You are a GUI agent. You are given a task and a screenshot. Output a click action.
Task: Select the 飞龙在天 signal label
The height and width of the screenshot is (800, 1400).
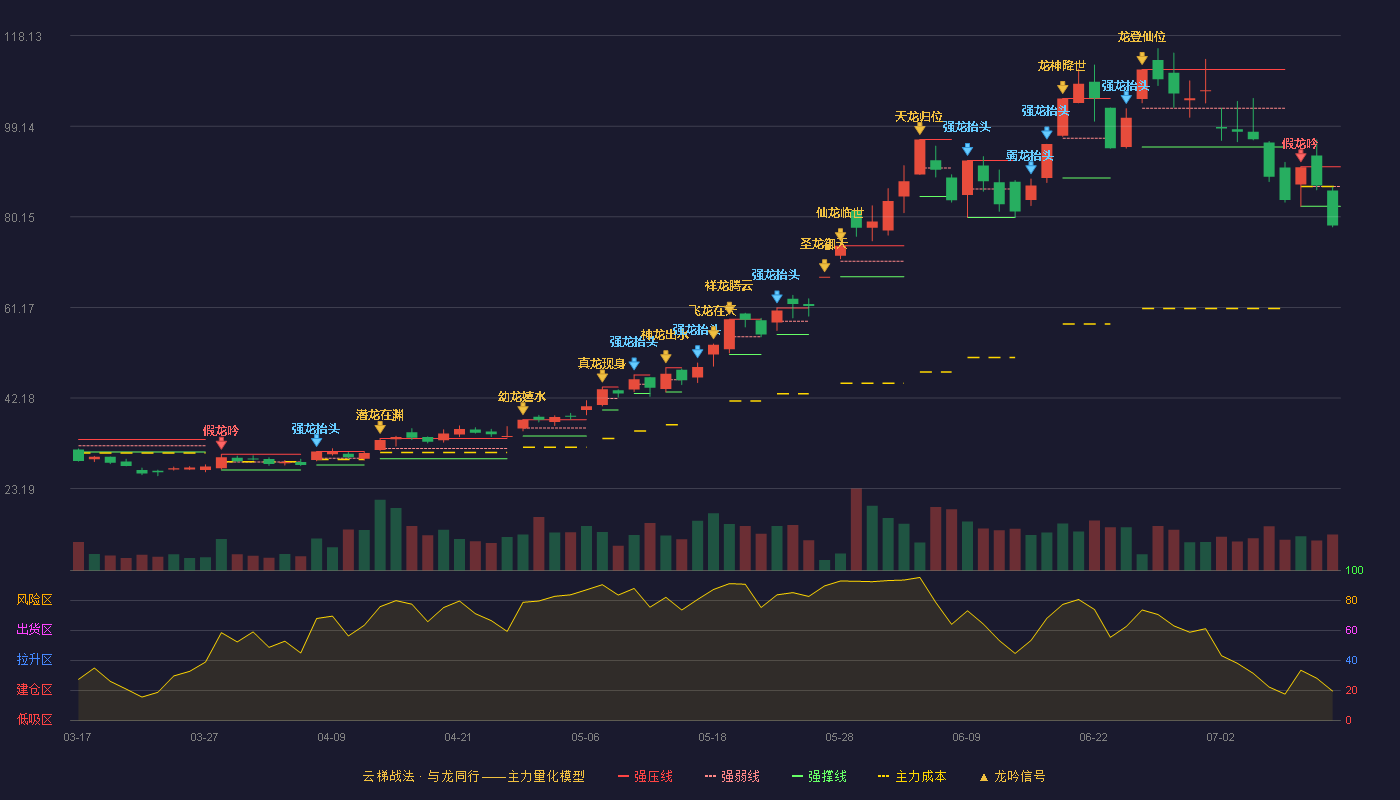tap(713, 310)
